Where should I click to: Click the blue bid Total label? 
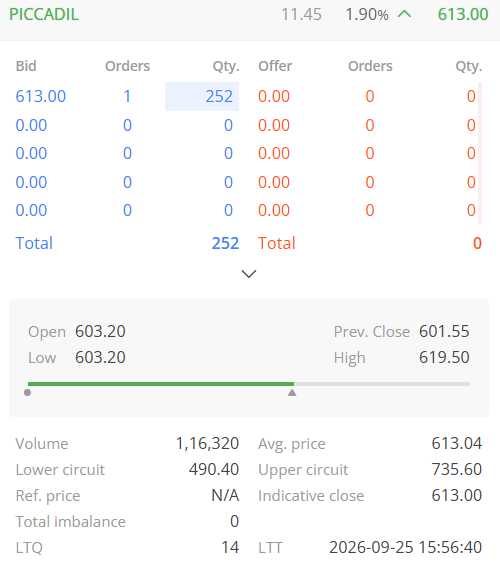(x=34, y=243)
